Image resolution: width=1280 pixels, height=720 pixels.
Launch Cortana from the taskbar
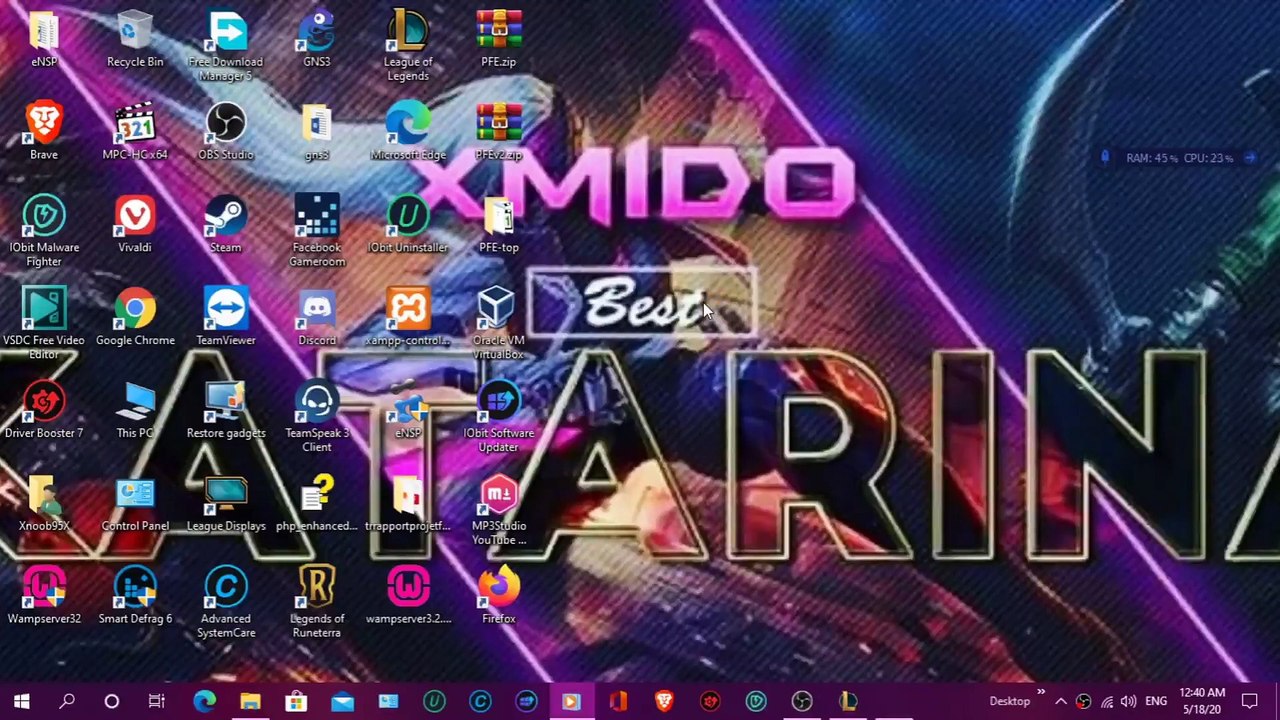(112, 701)
